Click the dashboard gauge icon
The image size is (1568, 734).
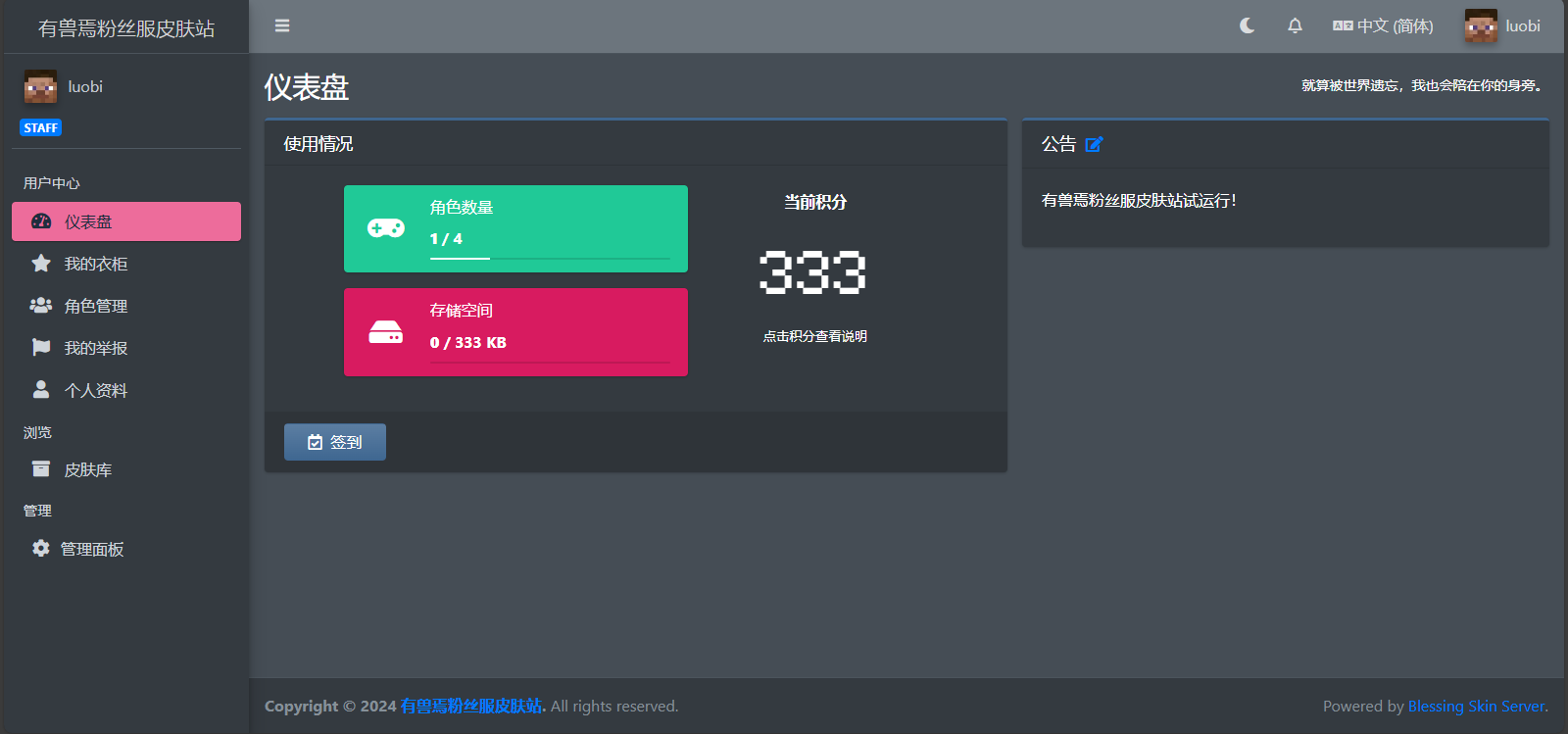[41, 221]
